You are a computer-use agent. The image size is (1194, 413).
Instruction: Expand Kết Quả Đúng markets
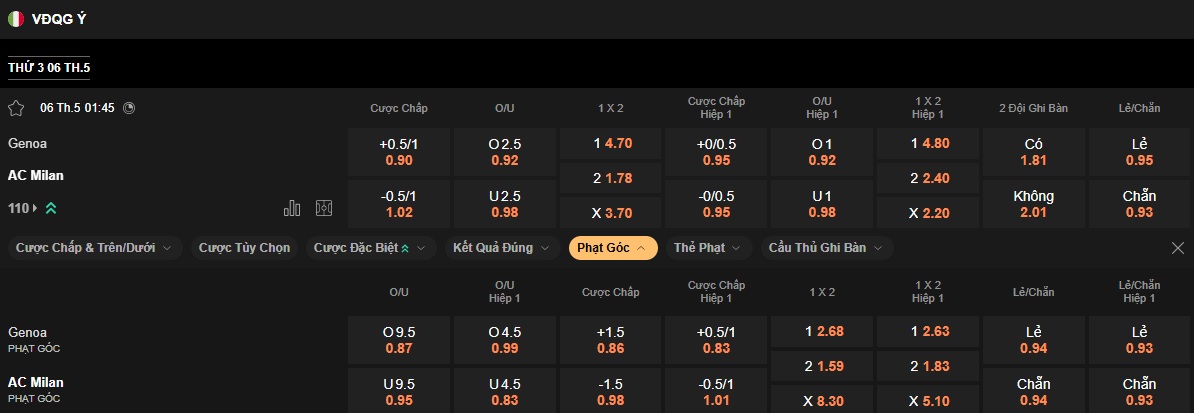coord(500,248)
